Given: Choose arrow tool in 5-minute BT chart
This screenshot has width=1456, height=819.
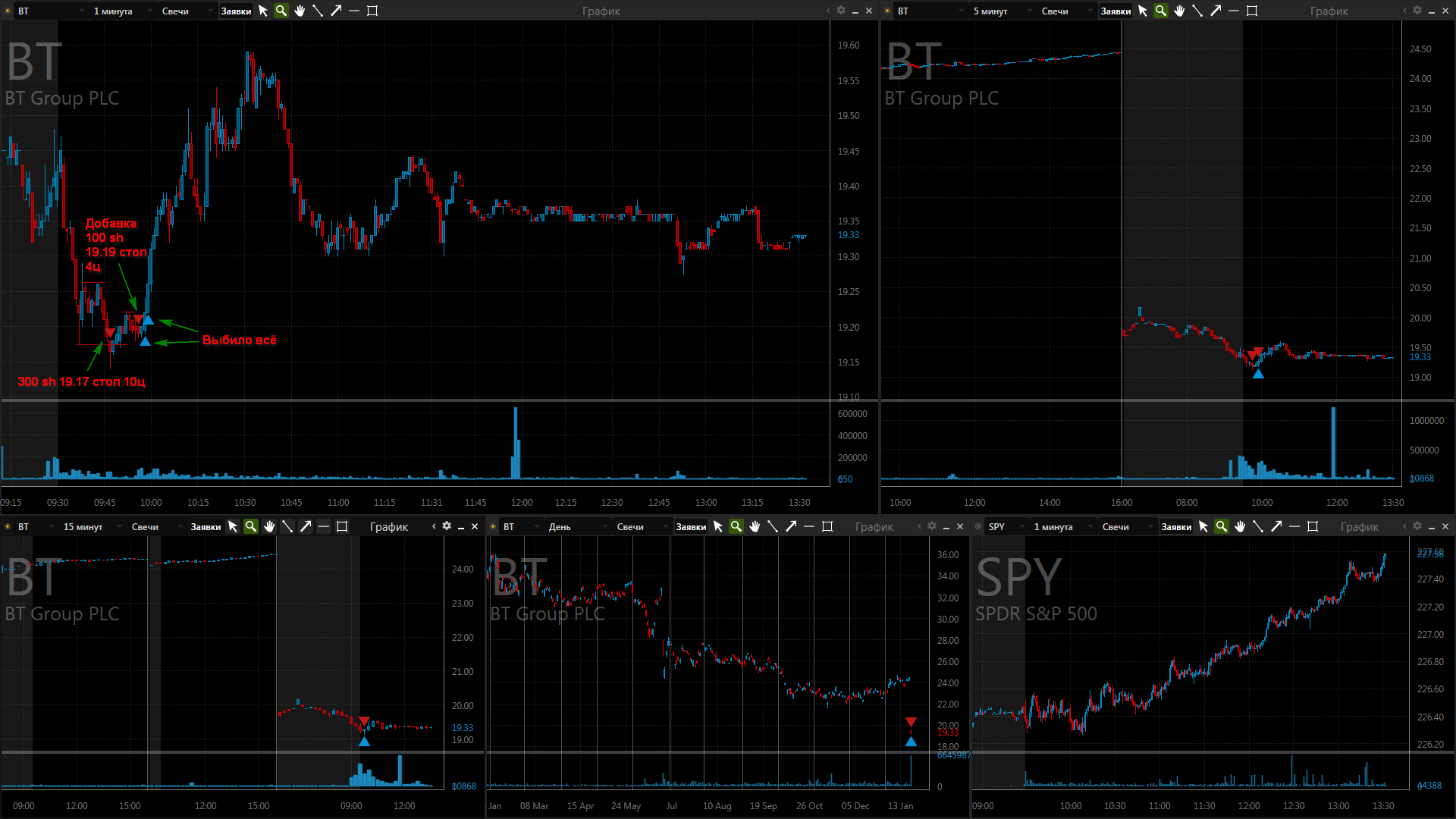Looking at the screenshot, I should (x=1216, y=11).
